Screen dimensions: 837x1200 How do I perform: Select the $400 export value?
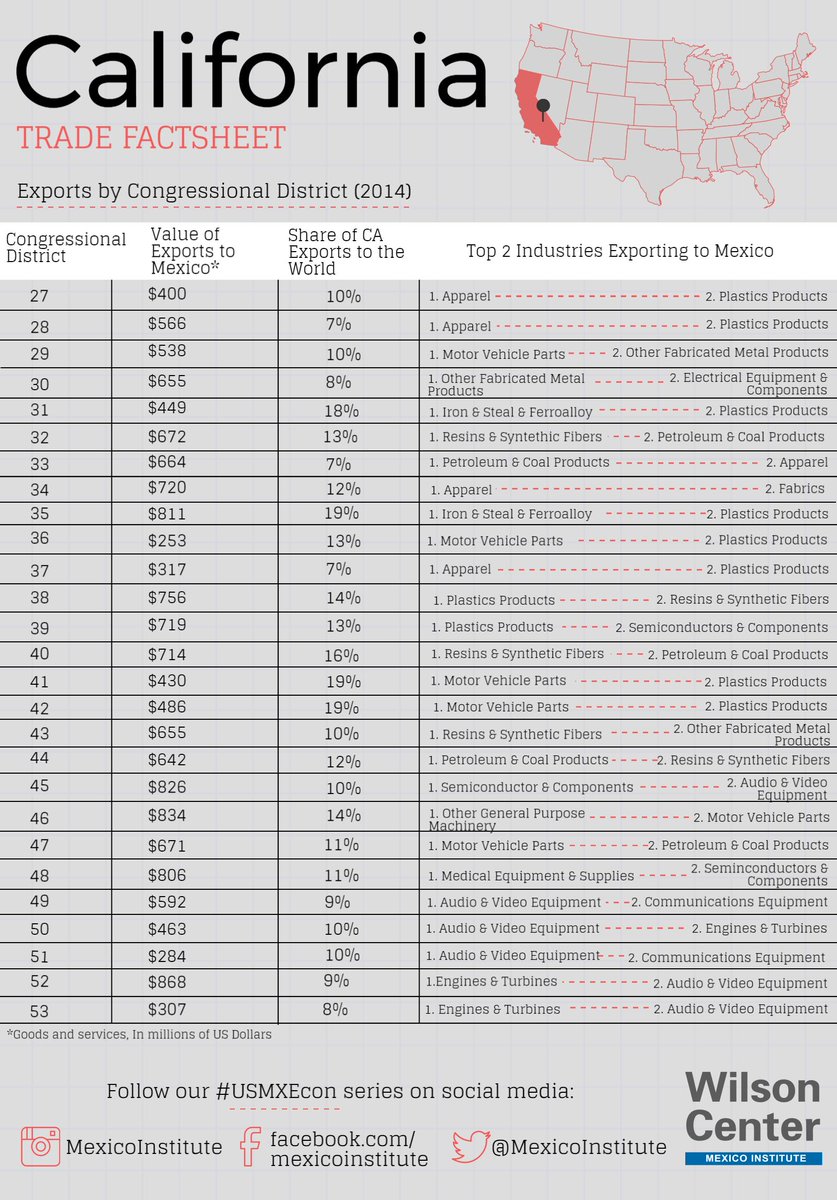pos(167,294)
